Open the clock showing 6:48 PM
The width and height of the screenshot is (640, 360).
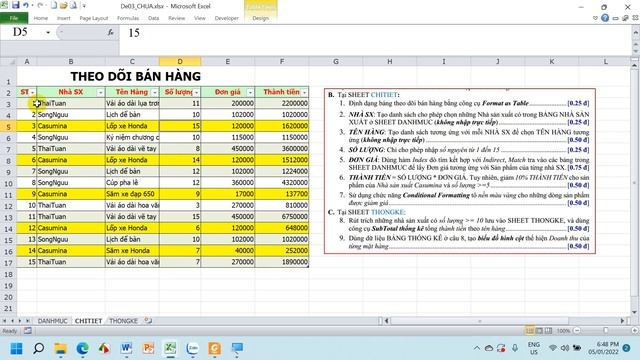(x=603, y=348)
